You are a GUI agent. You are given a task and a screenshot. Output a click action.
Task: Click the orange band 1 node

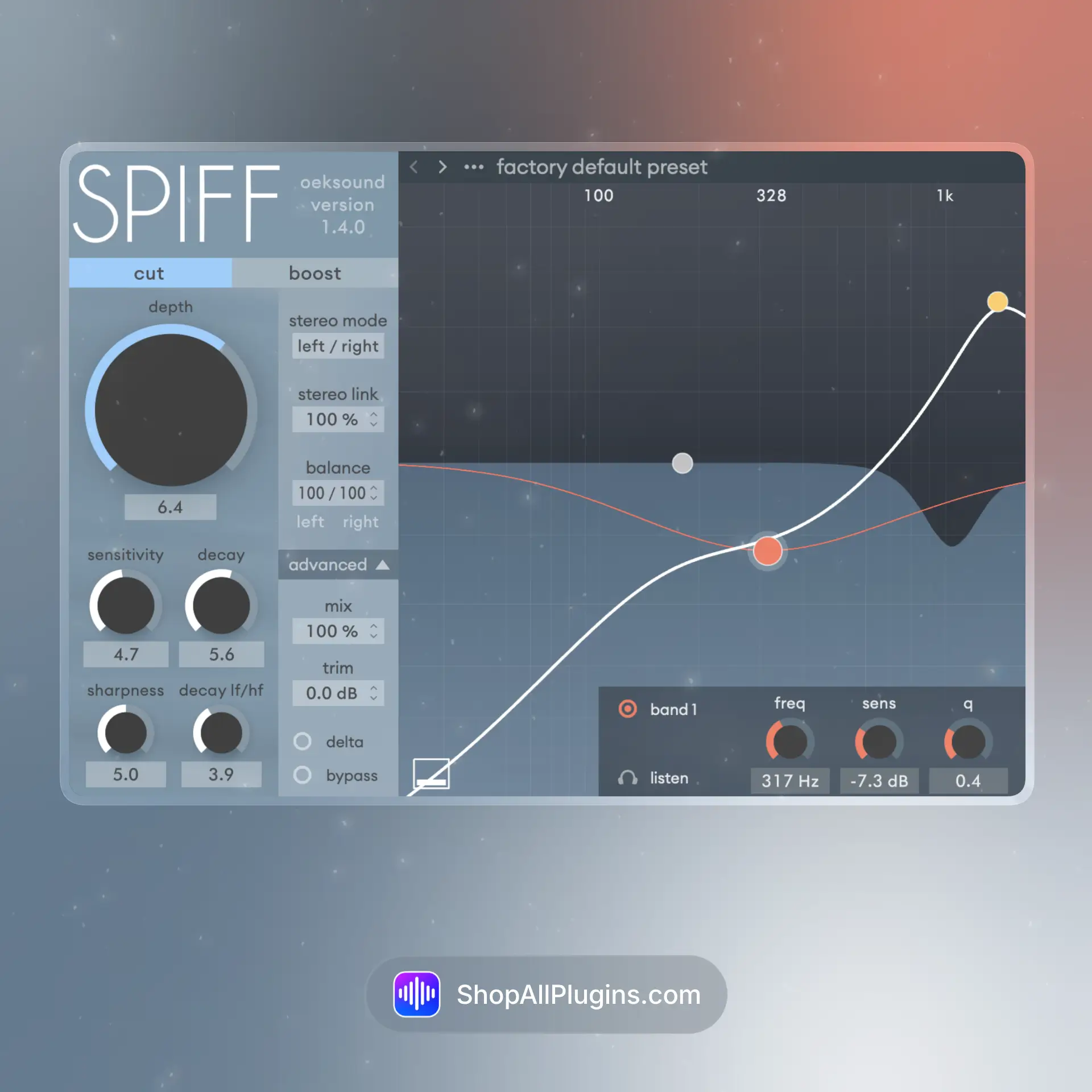[x=767, y=551]
